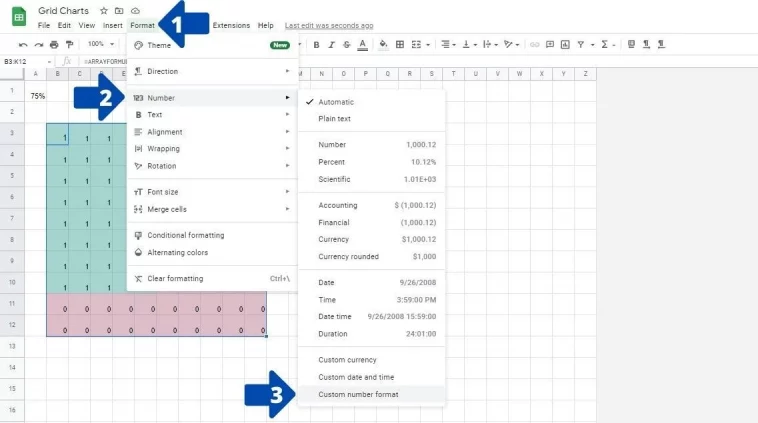Select the paint format icon
Viewport: 758px width, 423px height.
tap(70, 44)
